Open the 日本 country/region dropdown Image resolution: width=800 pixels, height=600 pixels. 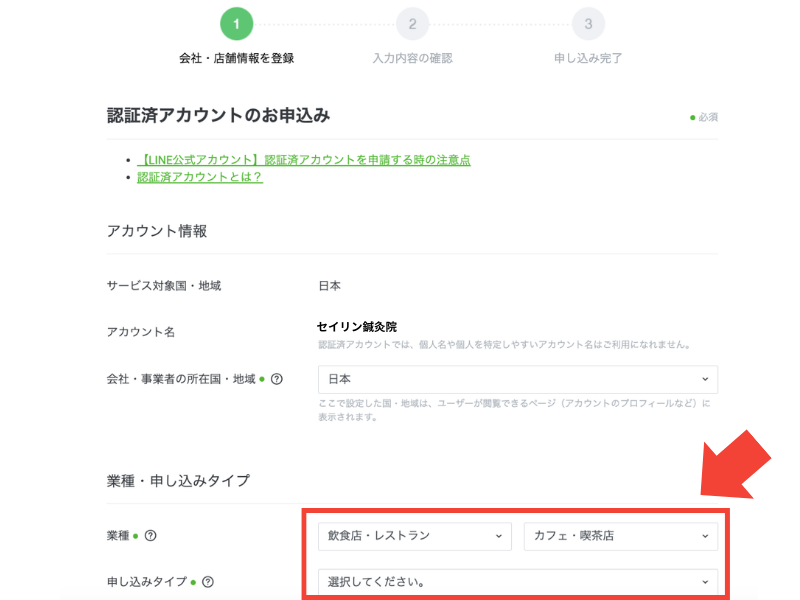tap(517, 379)
